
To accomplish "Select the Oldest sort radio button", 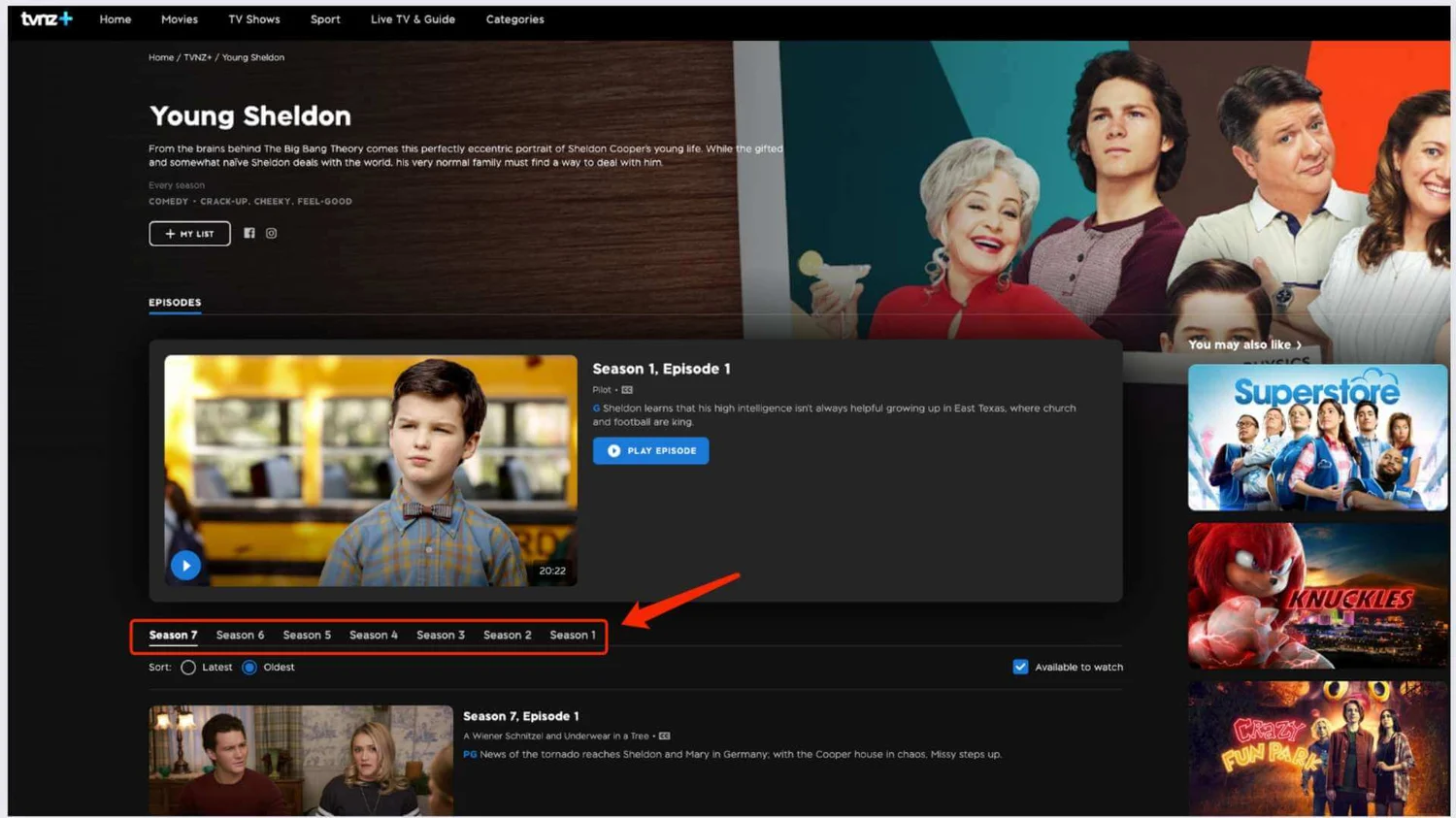I will click(249, 668).
